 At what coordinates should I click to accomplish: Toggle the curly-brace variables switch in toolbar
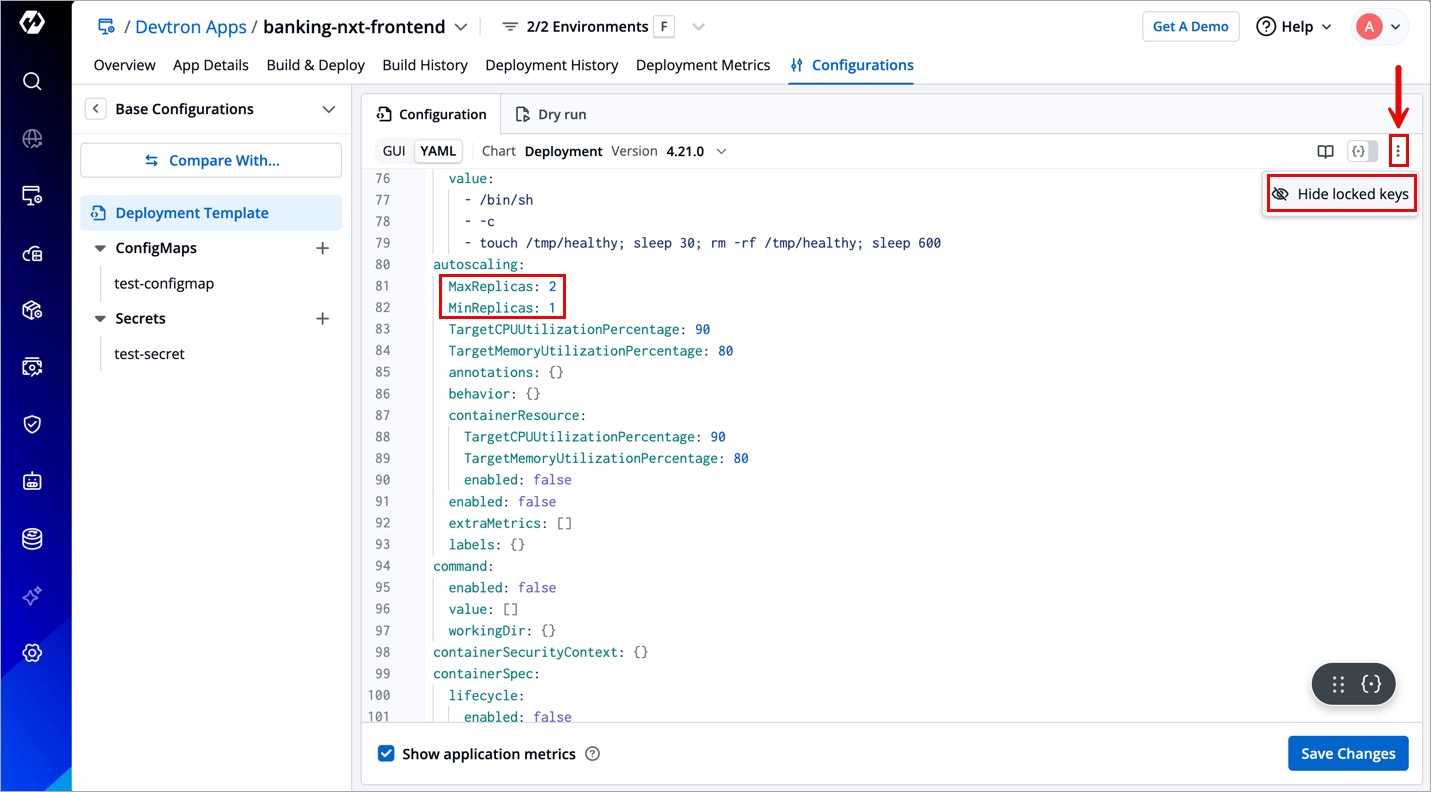pos(1362,152)
